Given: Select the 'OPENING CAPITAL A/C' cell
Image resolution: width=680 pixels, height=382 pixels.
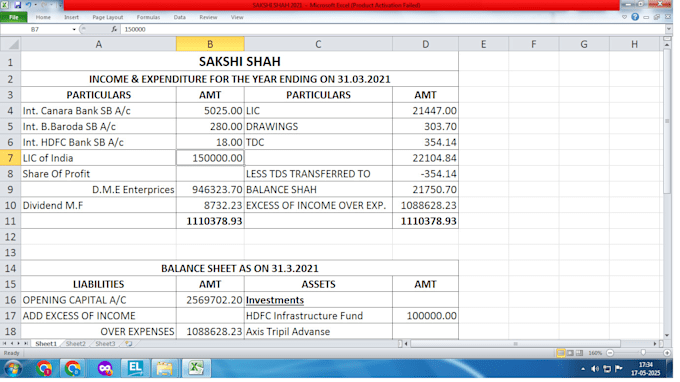Looking at the screenshot, I should [99, 300].
